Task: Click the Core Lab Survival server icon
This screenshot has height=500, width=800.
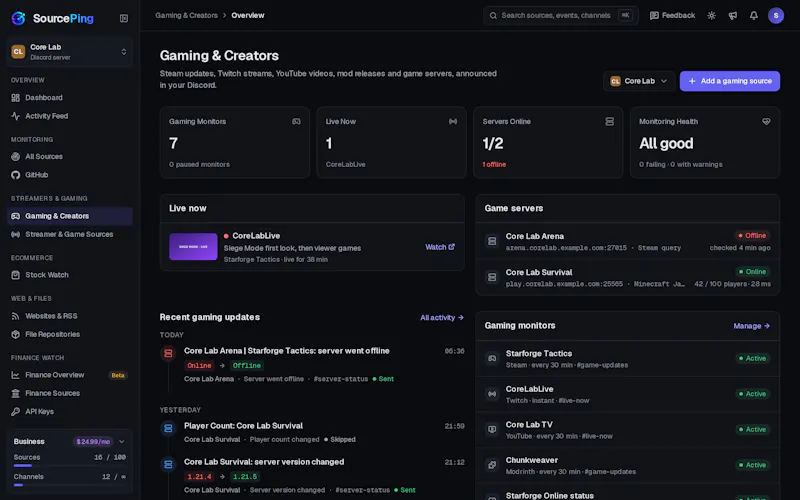Action: pyautogui.click(x=492, y=277)
